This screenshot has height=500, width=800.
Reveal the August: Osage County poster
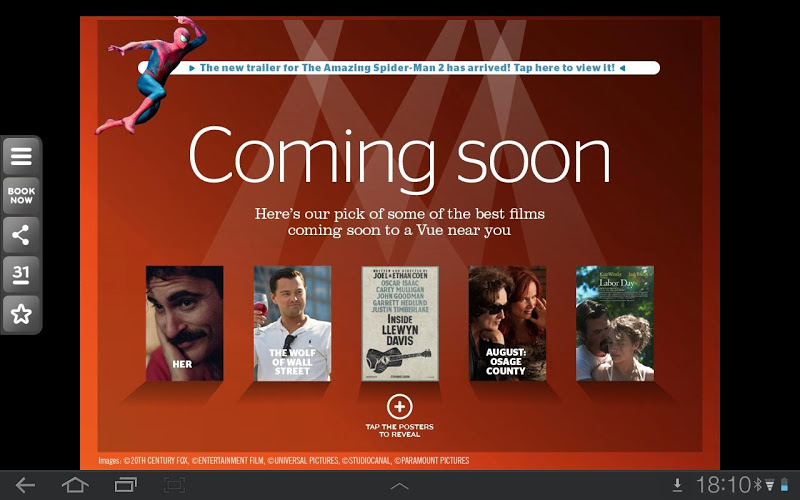pos(507,323)
